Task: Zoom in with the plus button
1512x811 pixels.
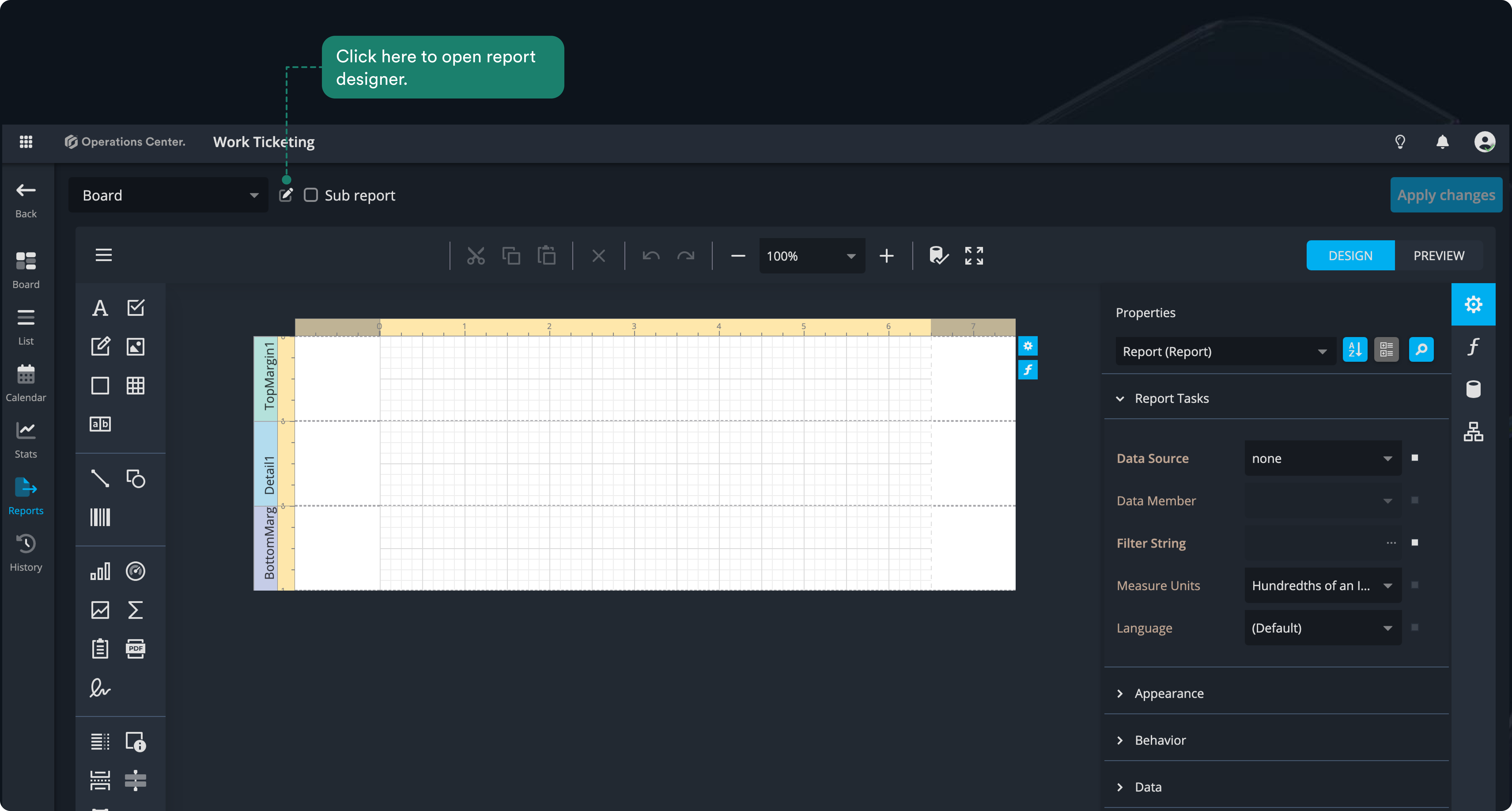Action: coord(886,256)
